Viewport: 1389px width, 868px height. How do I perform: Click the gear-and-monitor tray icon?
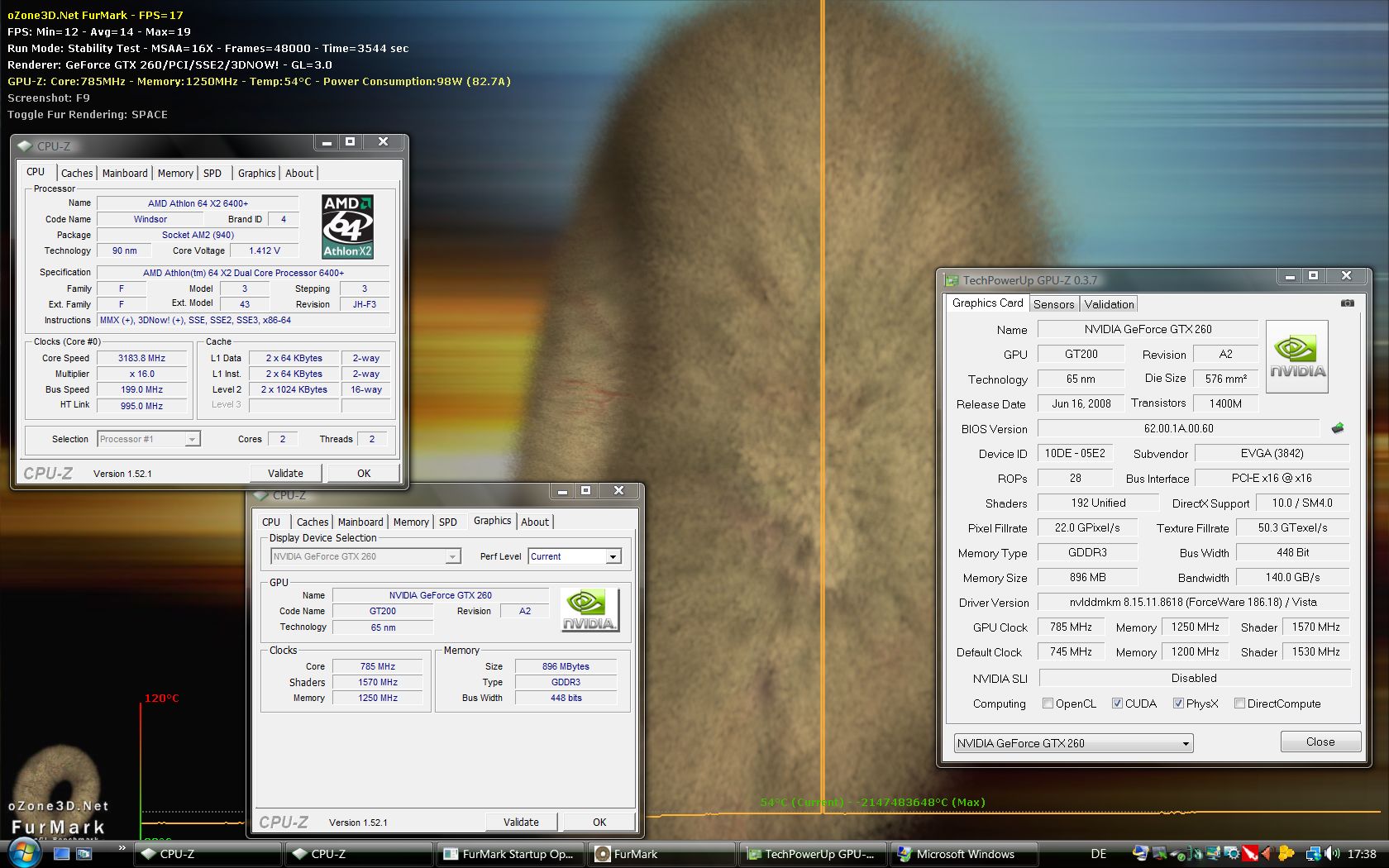1232,854
